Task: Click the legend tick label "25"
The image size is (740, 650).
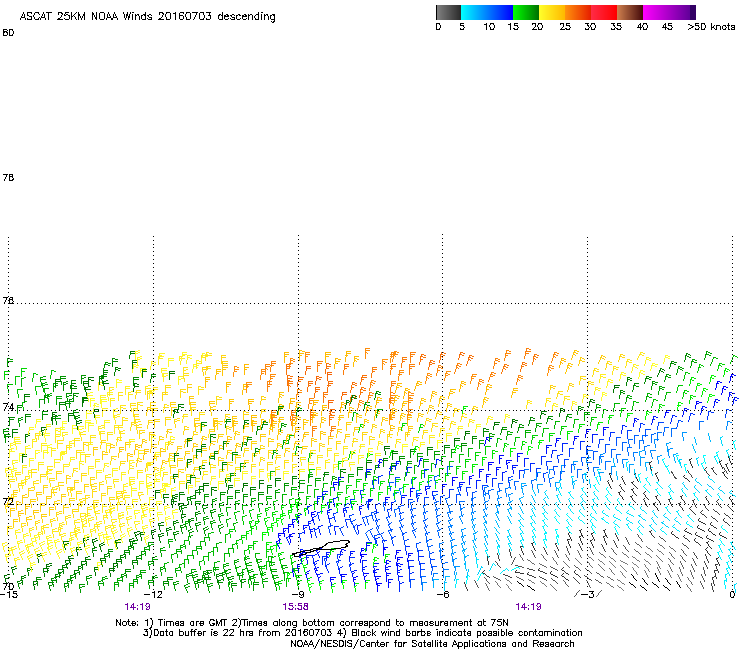Action: coord(565,27)
